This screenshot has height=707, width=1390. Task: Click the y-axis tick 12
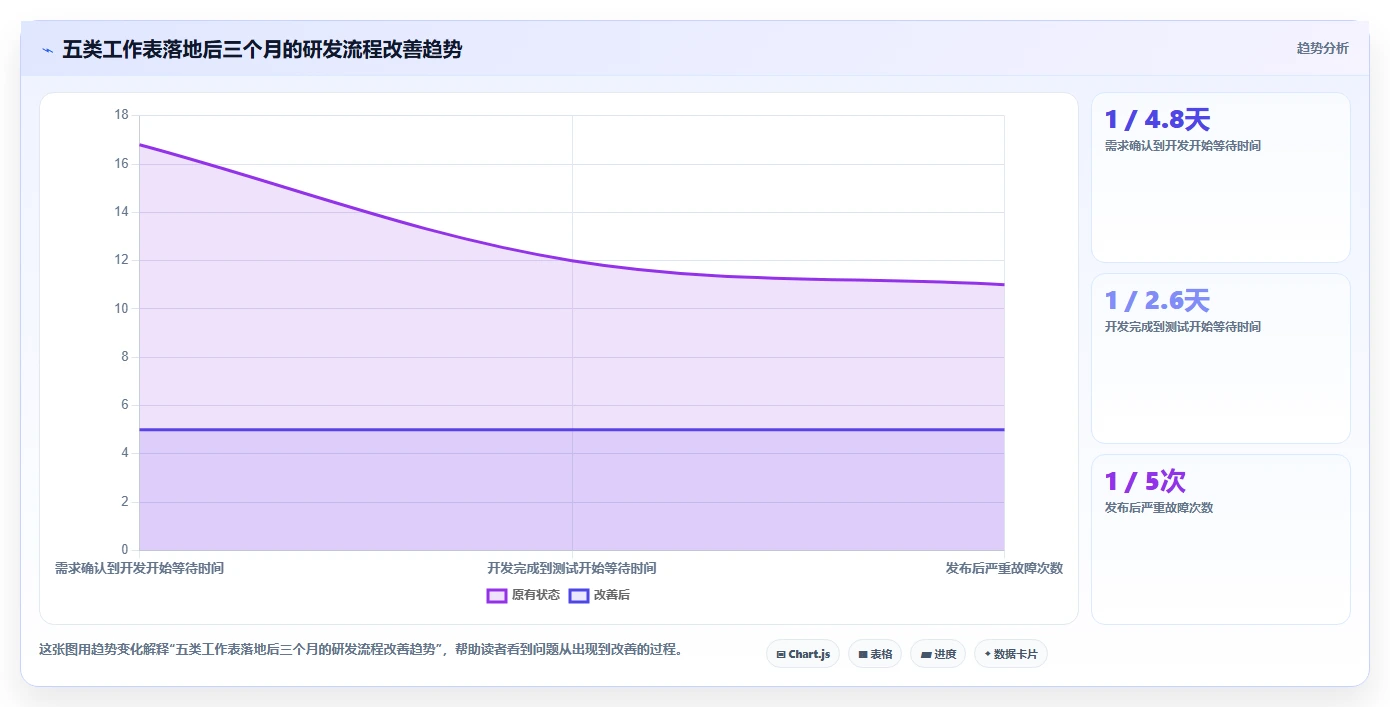click(122, 260)
